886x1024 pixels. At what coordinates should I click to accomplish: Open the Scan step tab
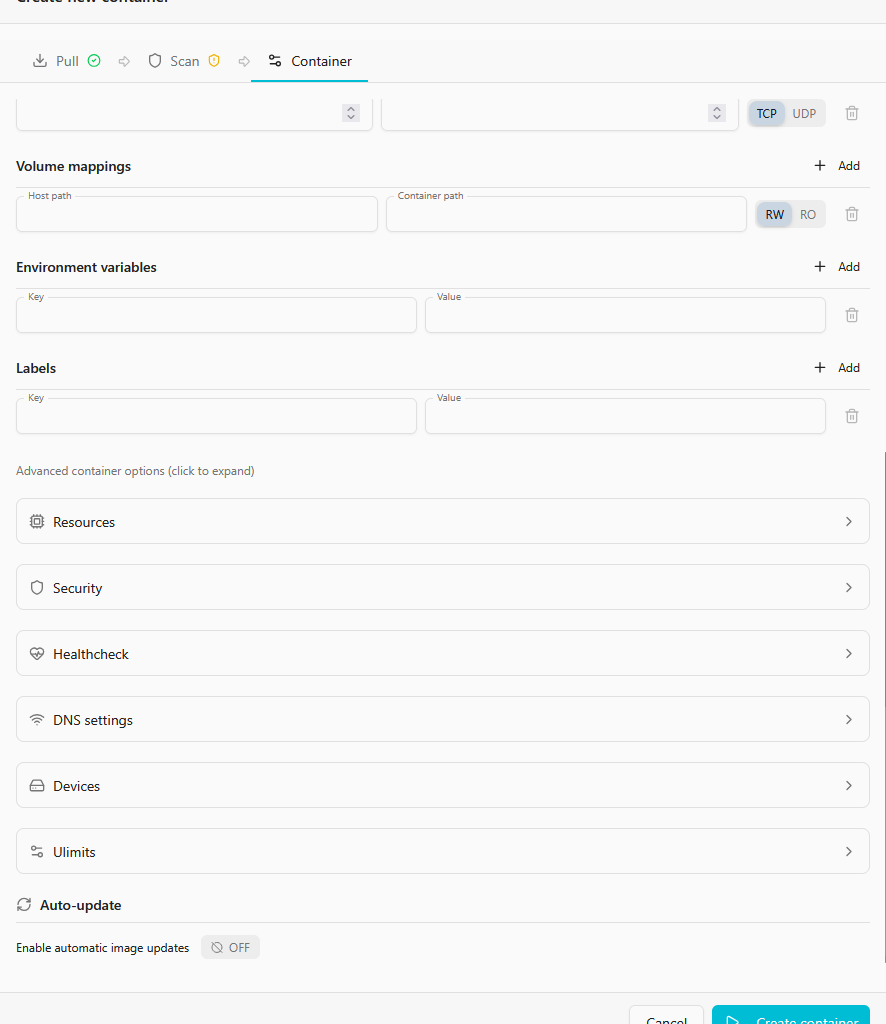[x=184, y=61]
